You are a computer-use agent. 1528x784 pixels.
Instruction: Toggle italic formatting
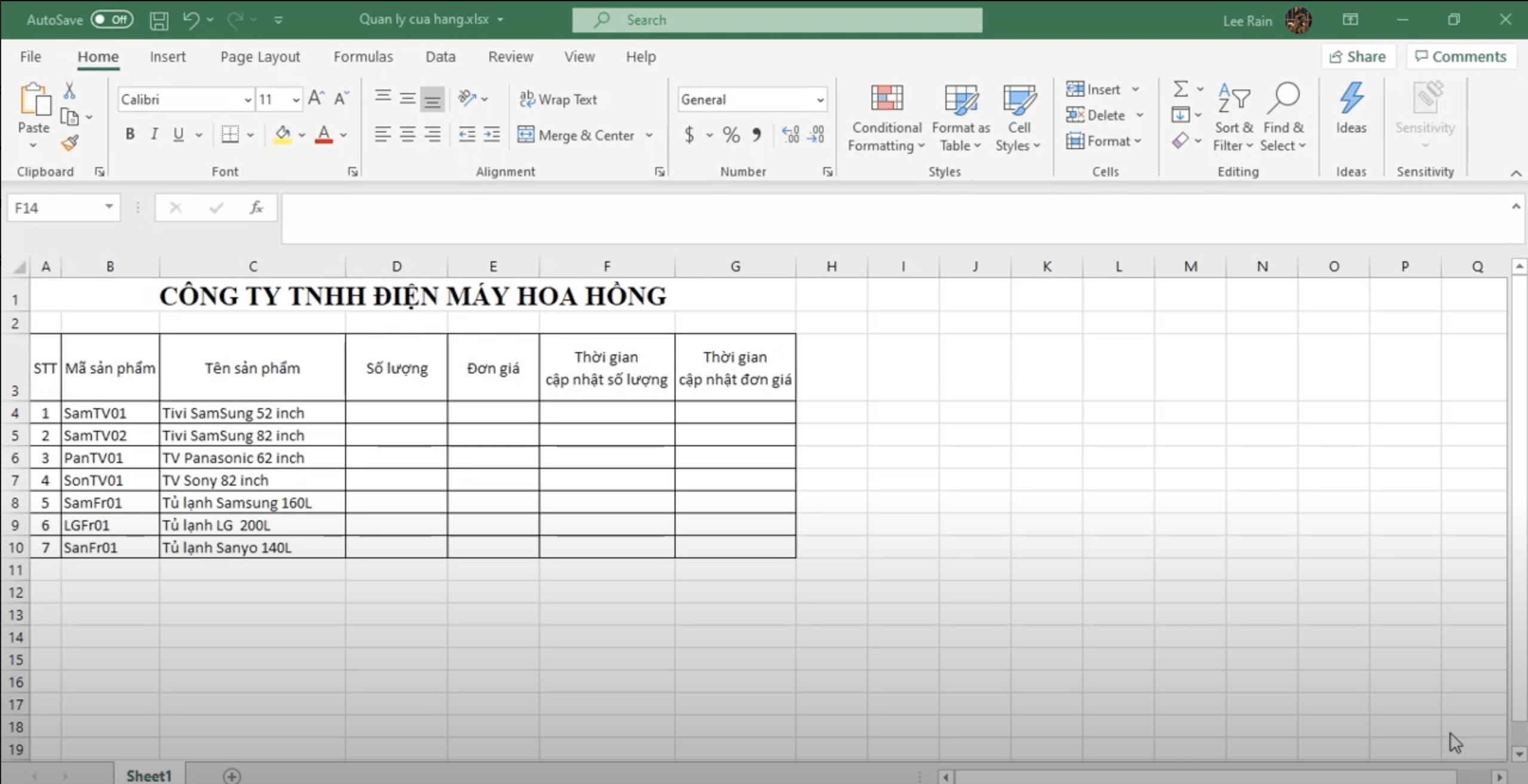[x=154, y=134]
